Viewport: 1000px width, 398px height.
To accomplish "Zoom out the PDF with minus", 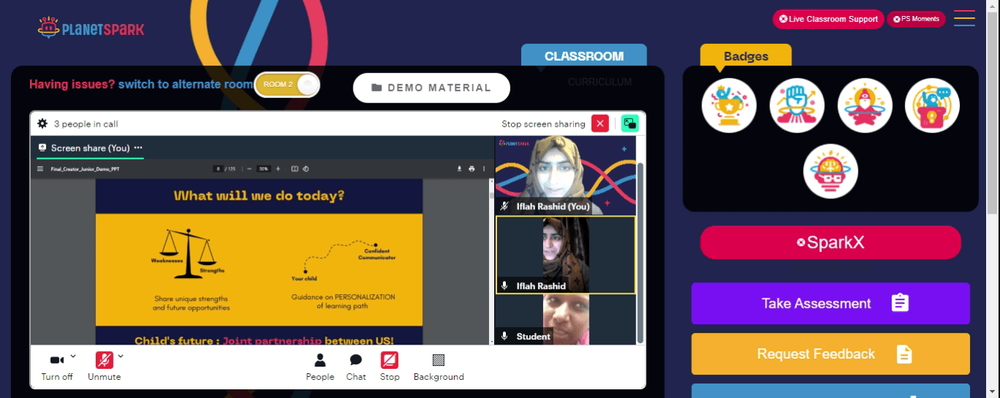I will pos(249,169).
